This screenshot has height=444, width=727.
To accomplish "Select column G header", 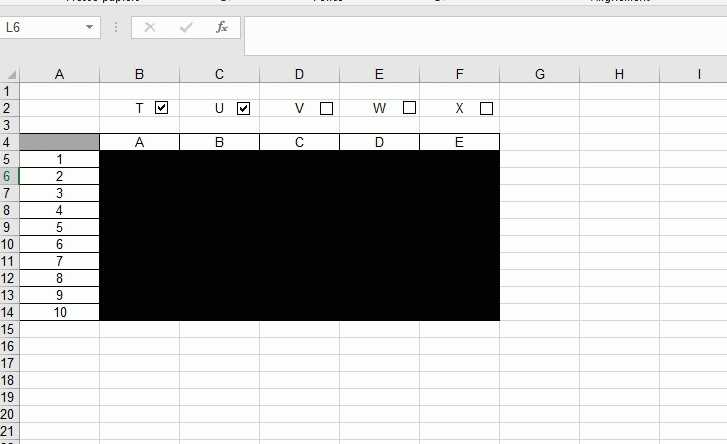I will (x=540, y=74).
